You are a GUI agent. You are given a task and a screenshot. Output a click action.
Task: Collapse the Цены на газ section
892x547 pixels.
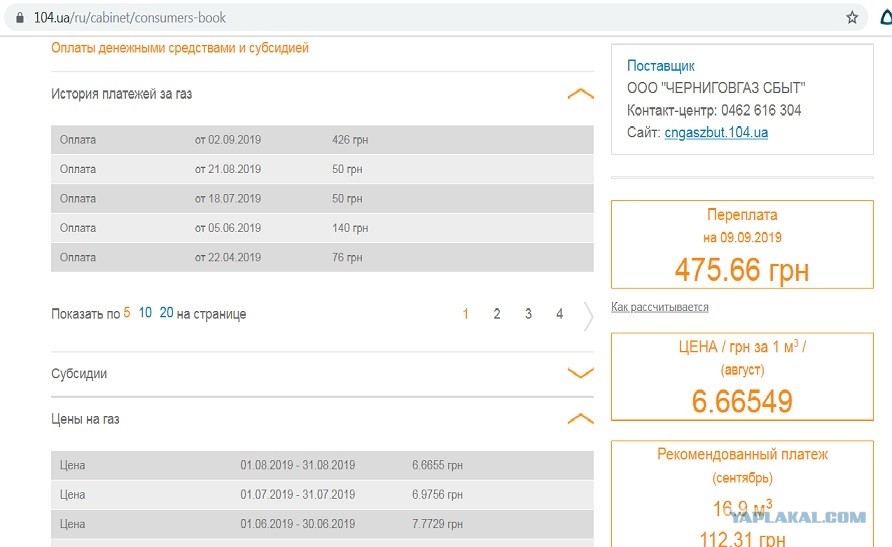[580, 419]
